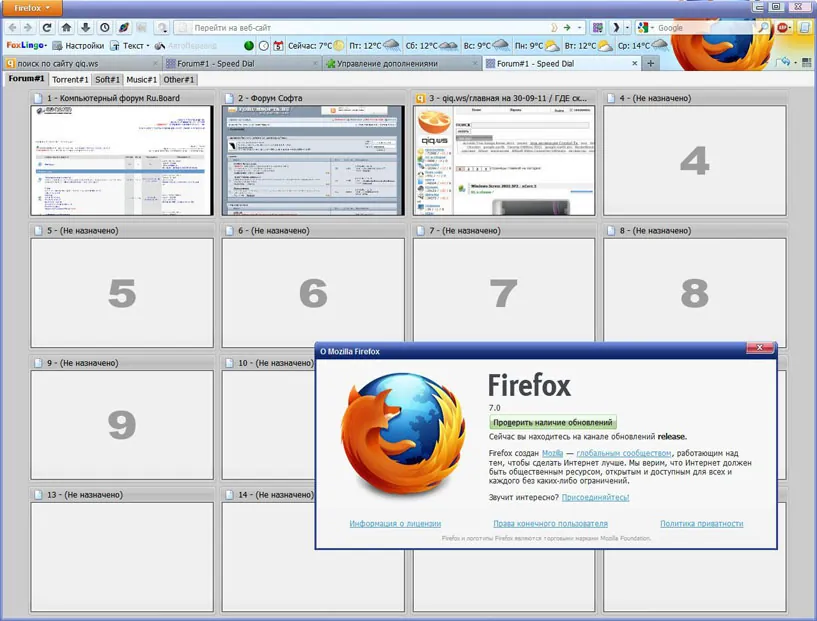Click the 'Присоединяйтесь!' link

595,498
